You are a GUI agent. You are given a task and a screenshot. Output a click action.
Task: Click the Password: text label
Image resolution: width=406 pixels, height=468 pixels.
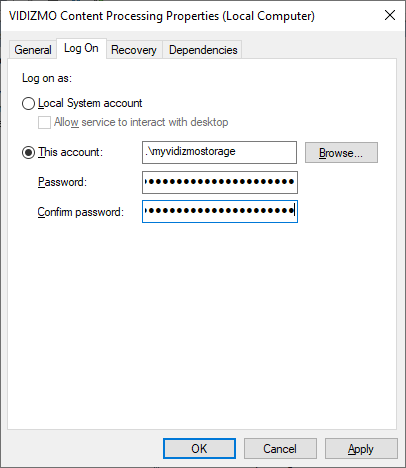coord(62,182)
